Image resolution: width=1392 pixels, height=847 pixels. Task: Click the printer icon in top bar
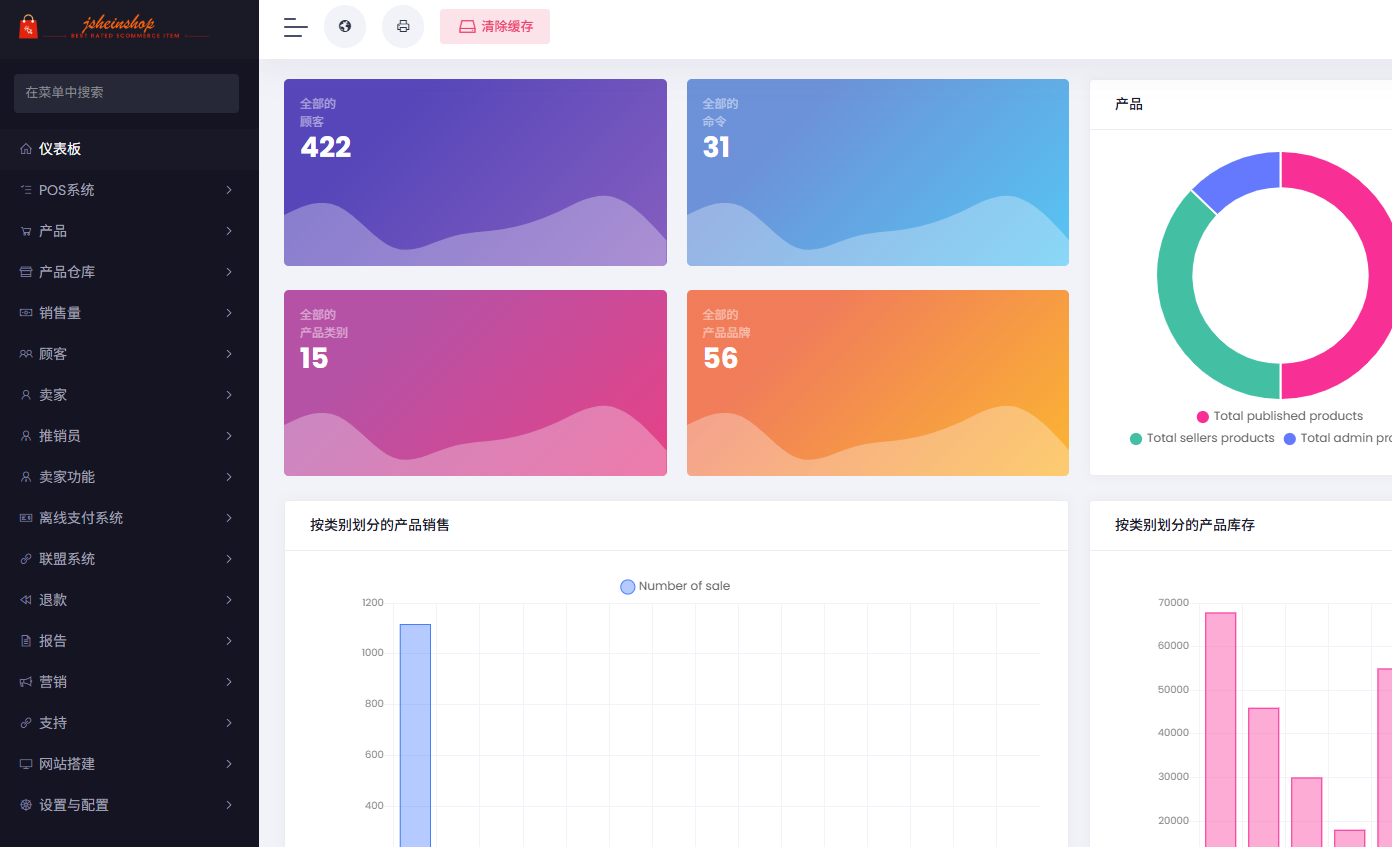pos(403,27)
